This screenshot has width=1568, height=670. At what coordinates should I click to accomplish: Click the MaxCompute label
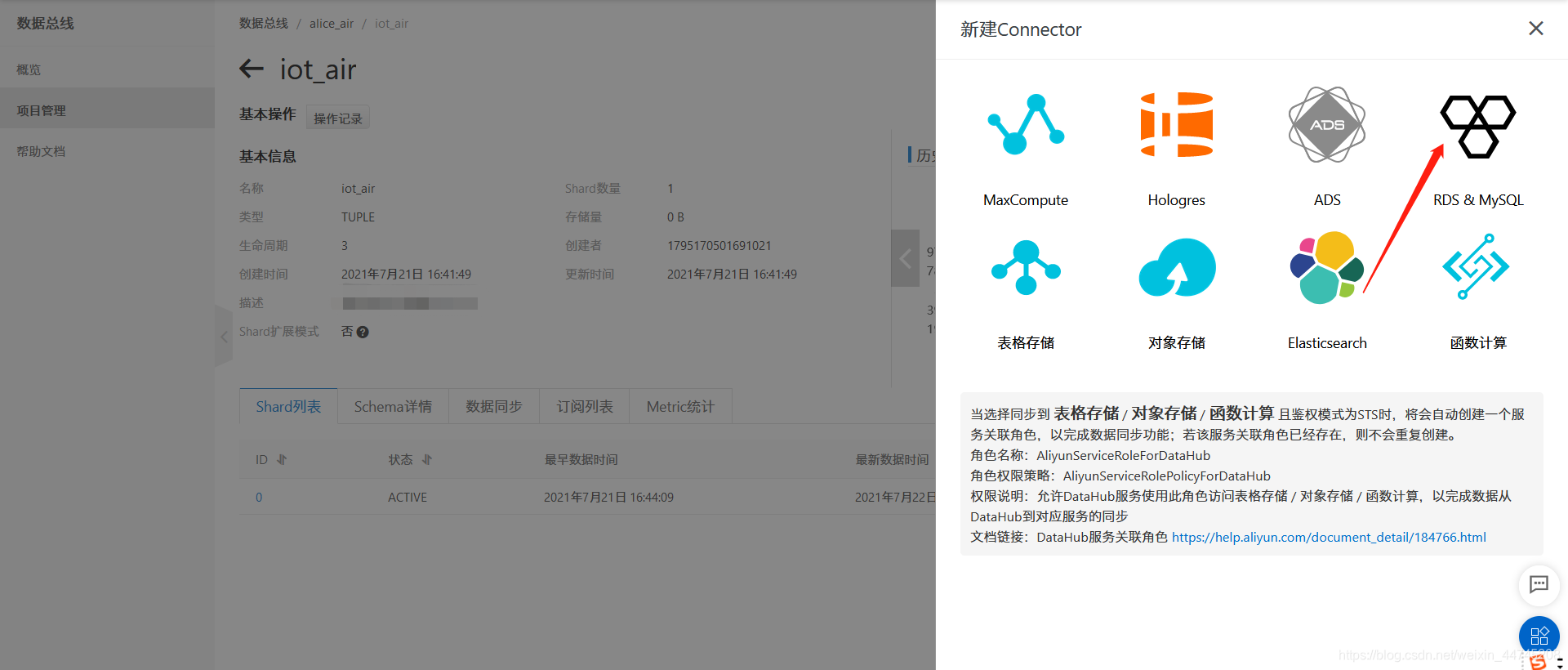pyautogui.click(x=1026, y=200)
